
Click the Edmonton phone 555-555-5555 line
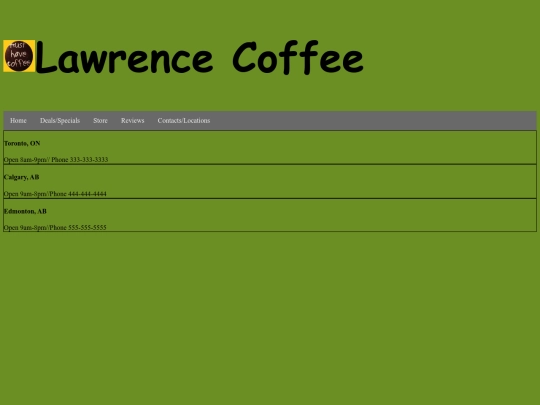[55, 227]
